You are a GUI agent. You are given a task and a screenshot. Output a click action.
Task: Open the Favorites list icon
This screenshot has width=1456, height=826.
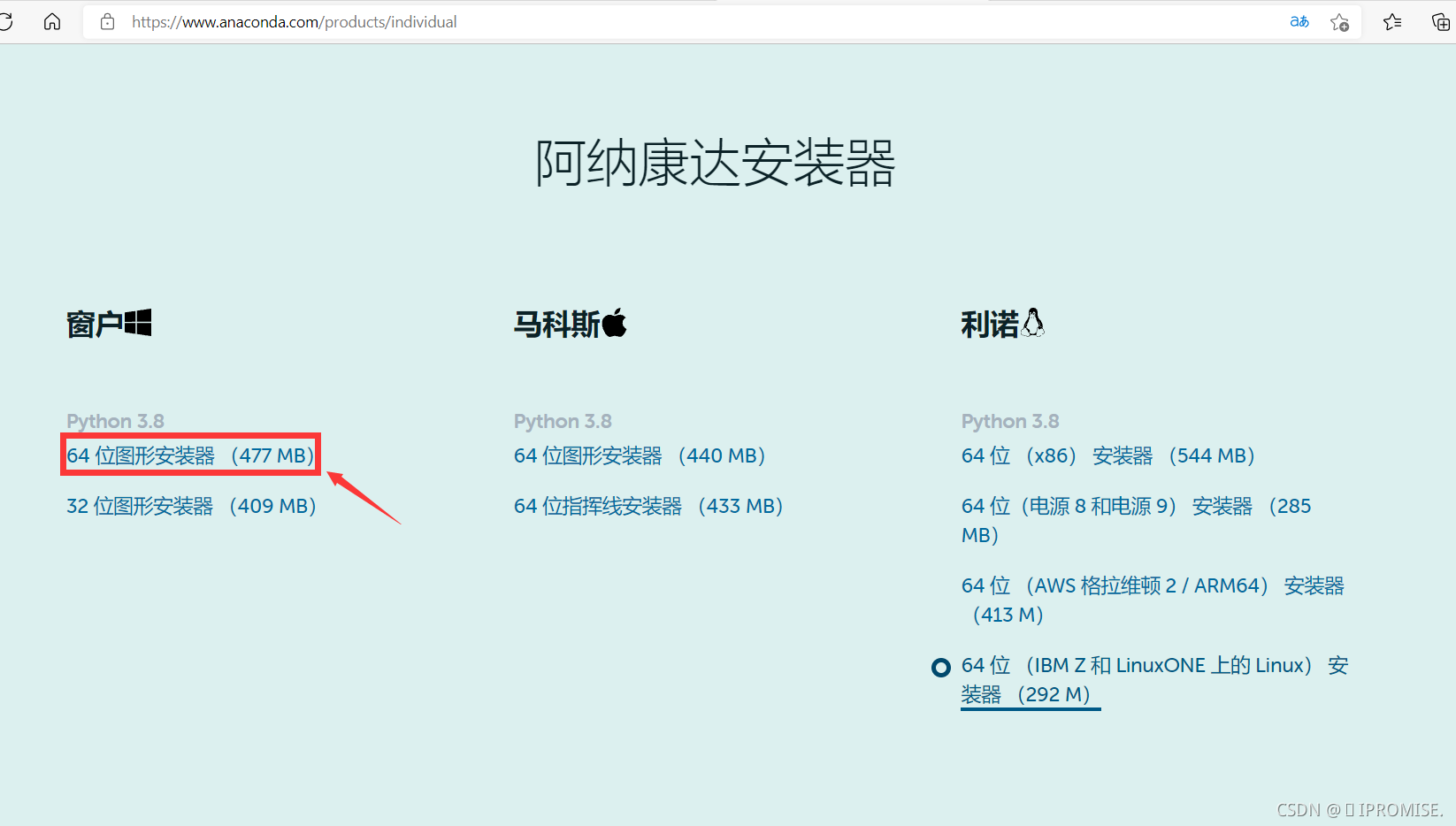click(1391, 21)
